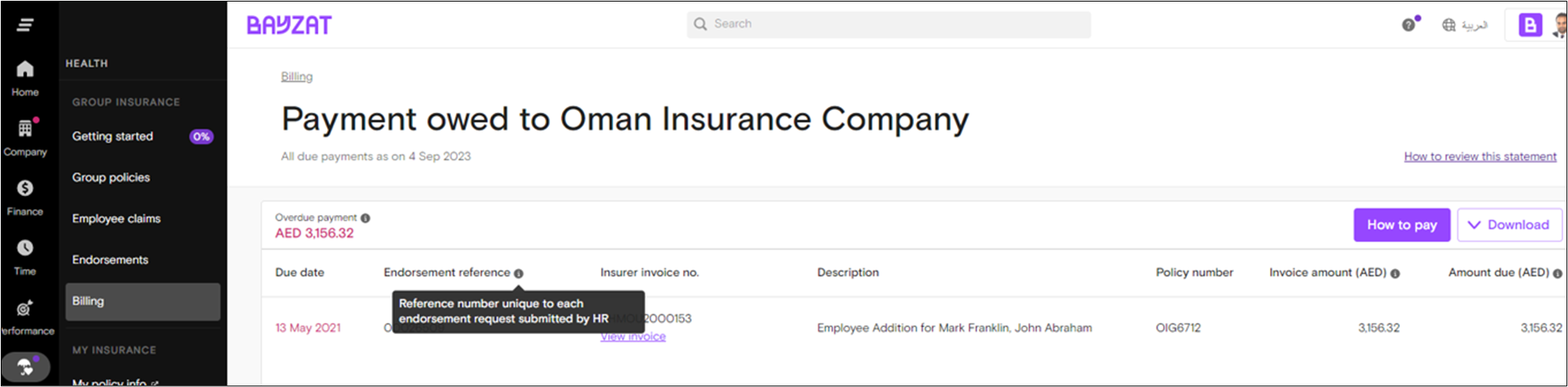Open Employee claims menu item
Screen dimensions: 1568x387
(117, 219)
